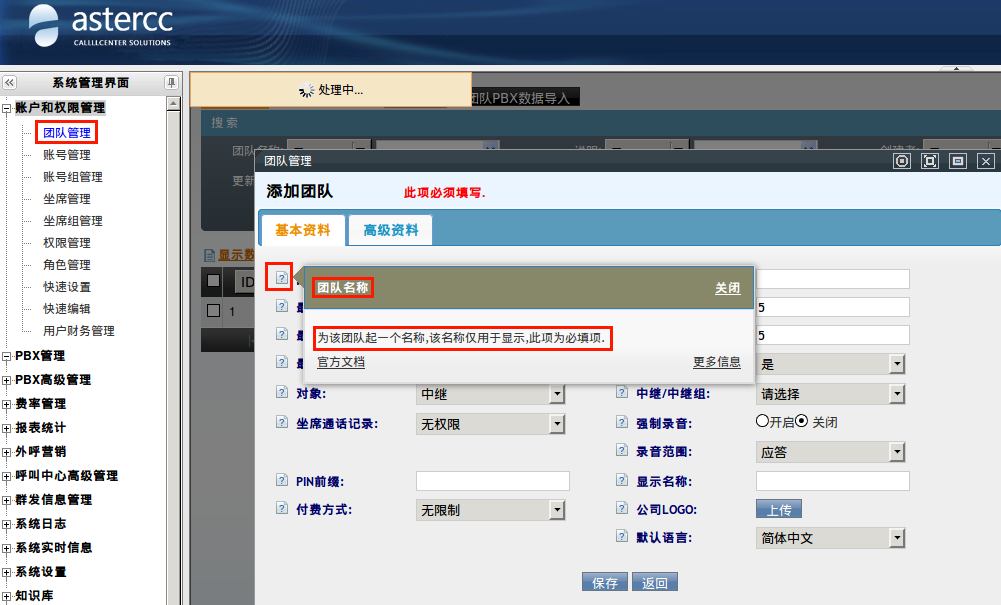Image resolution: width=1001 pixels, height=605 pixels.
Task: Open 账号管理 in sidebar menu
Action: (67, 155)
